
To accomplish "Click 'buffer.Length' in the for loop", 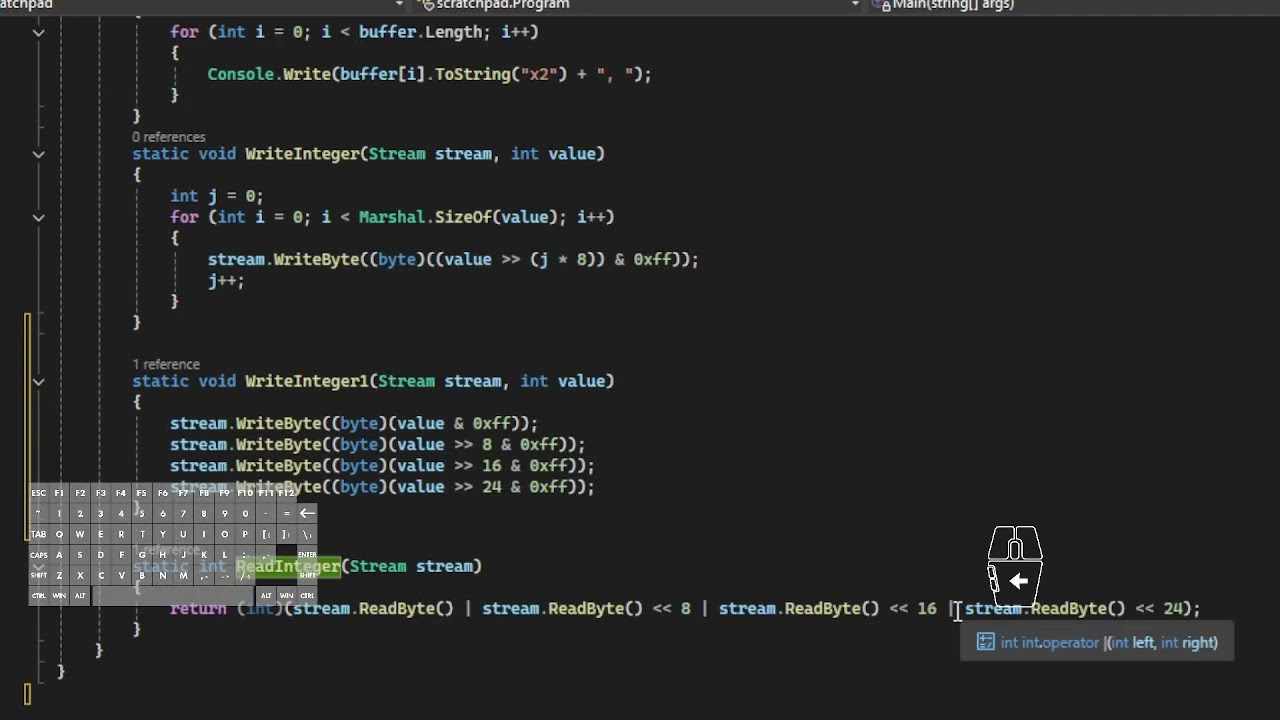I will (x=420, y=32).
